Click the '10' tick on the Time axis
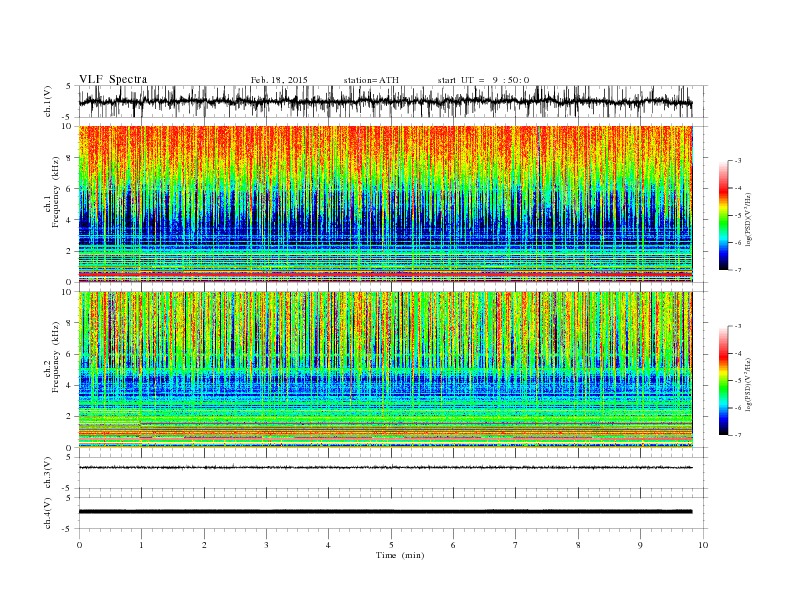 pos(703,545)
